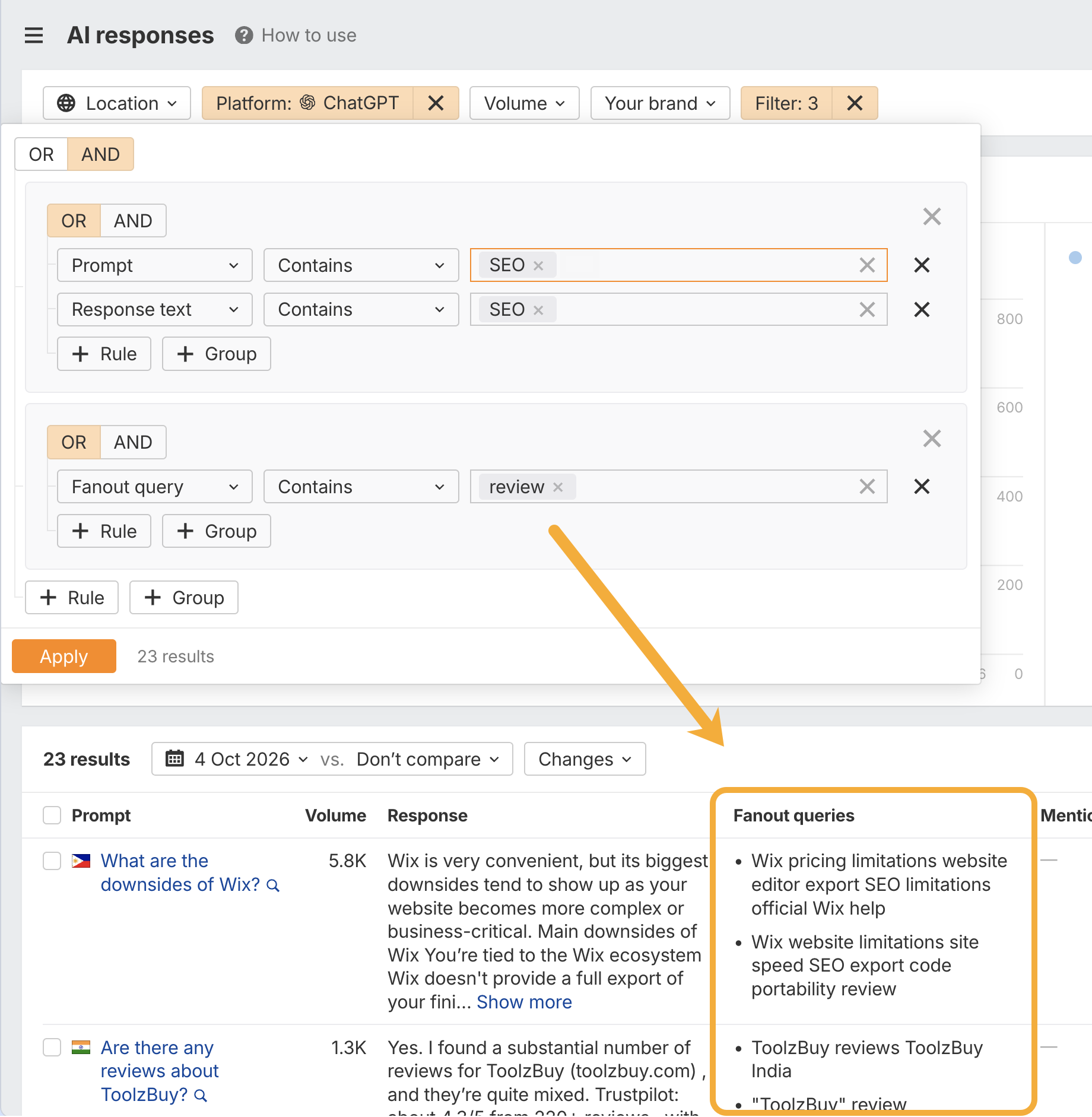The height and width of the screenshot is (1117, 1092).
Task: Open the Volume filter dropdown
Action: [525, 103]
